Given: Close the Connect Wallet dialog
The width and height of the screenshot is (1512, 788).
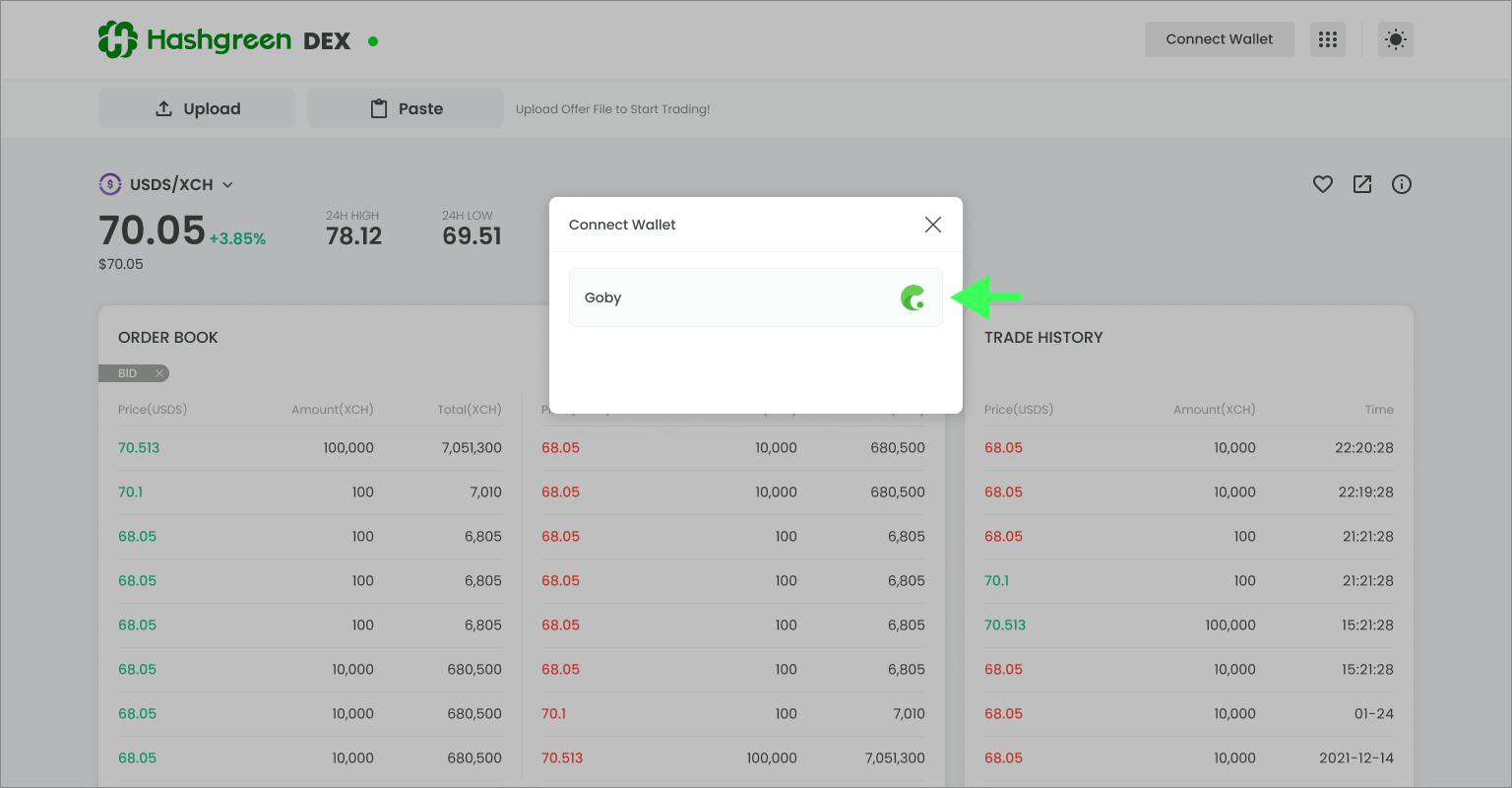Looking at the screenshot, I should pyautogui.click(x=933, y=225).
